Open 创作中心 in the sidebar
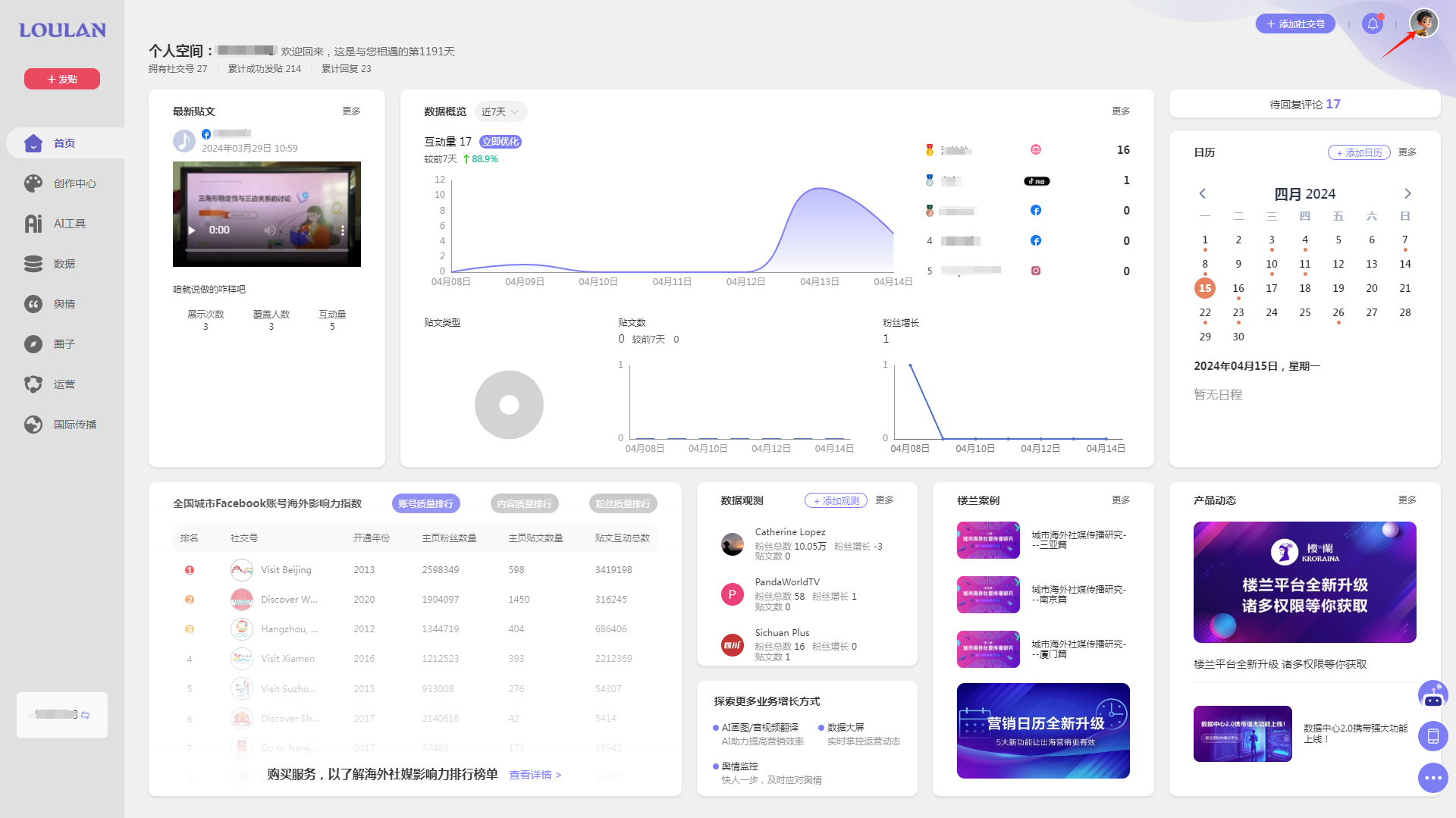 [x=74, y=183]
